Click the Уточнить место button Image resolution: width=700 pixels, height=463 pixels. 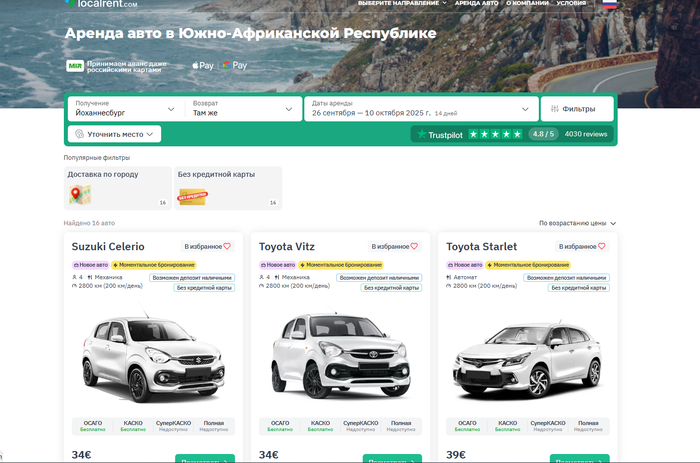115,133
